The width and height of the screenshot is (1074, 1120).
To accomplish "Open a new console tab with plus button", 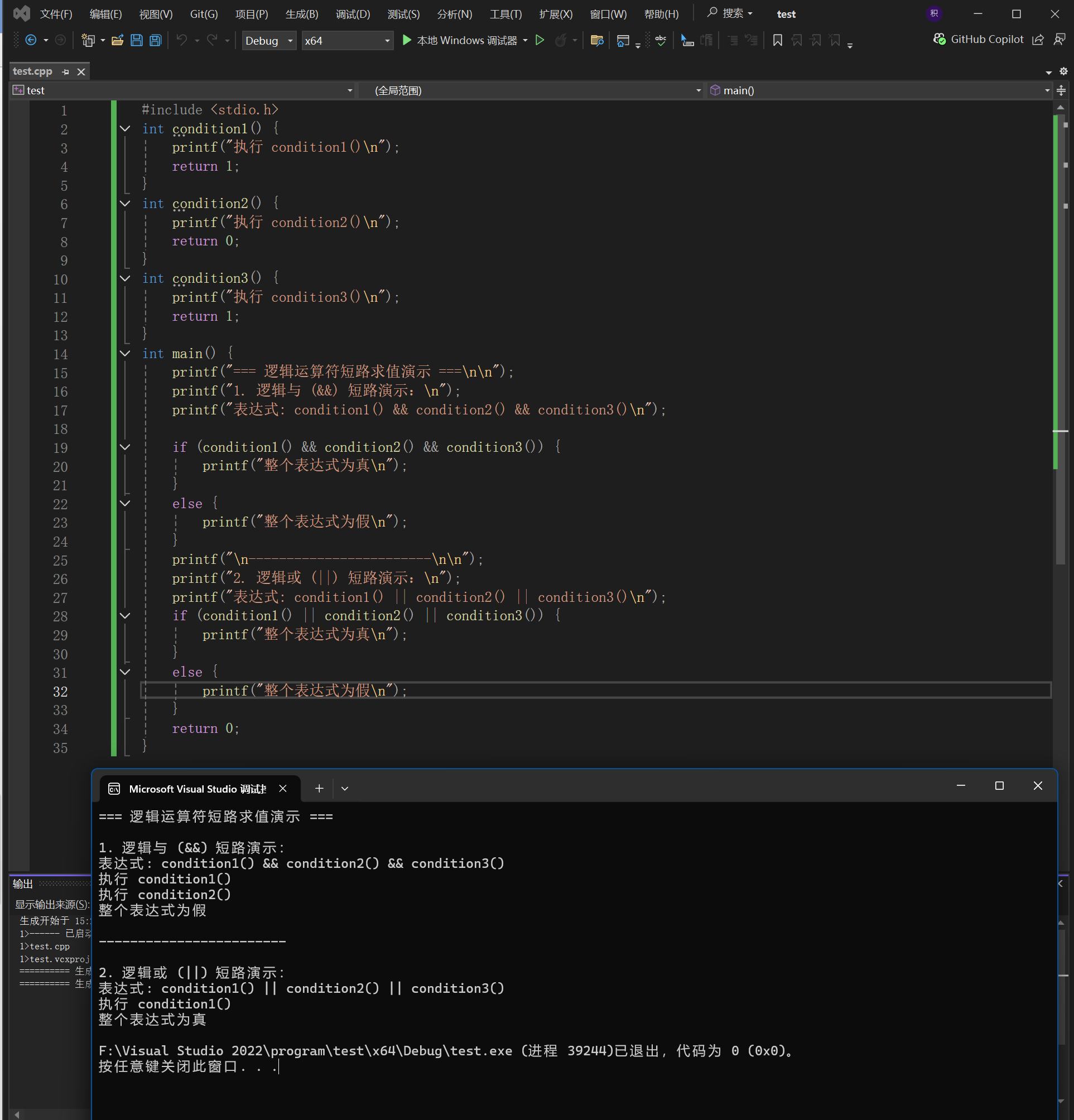I will 320,789.
